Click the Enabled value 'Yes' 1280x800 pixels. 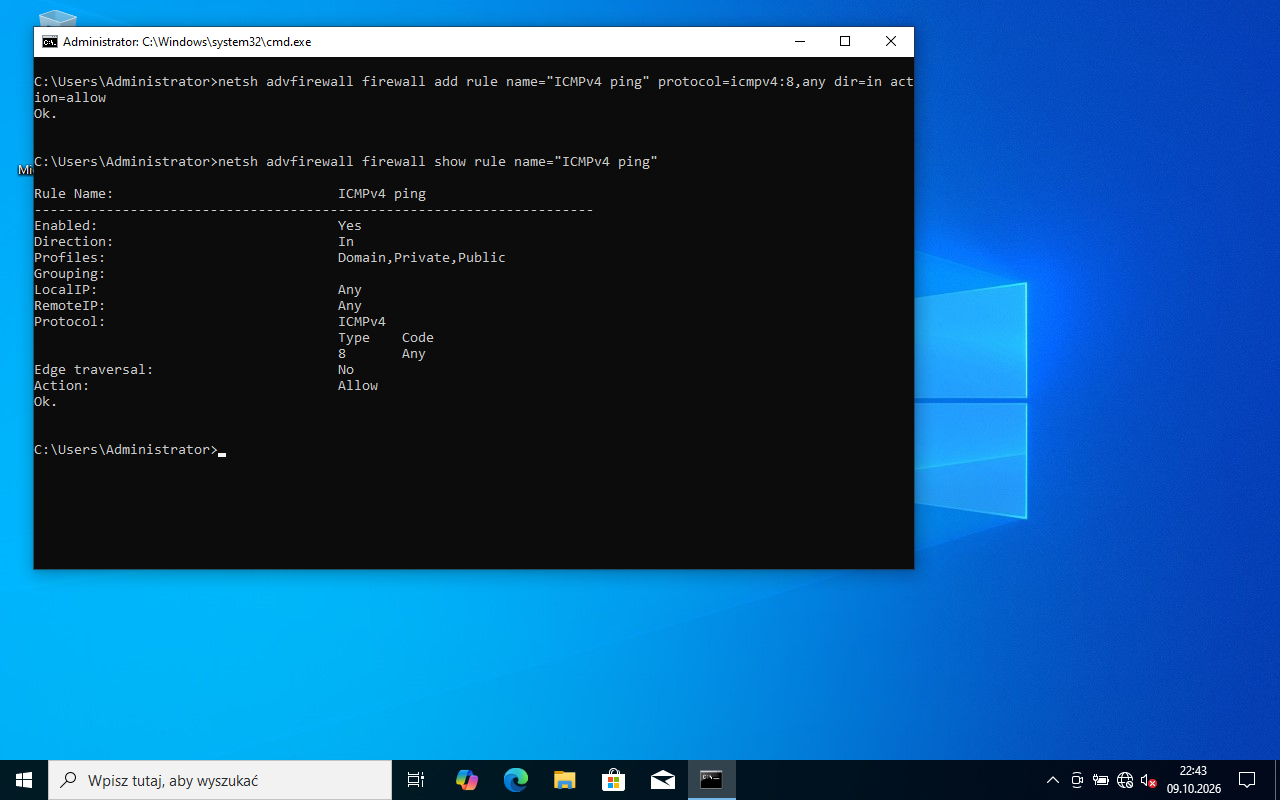tap(350, 226)
